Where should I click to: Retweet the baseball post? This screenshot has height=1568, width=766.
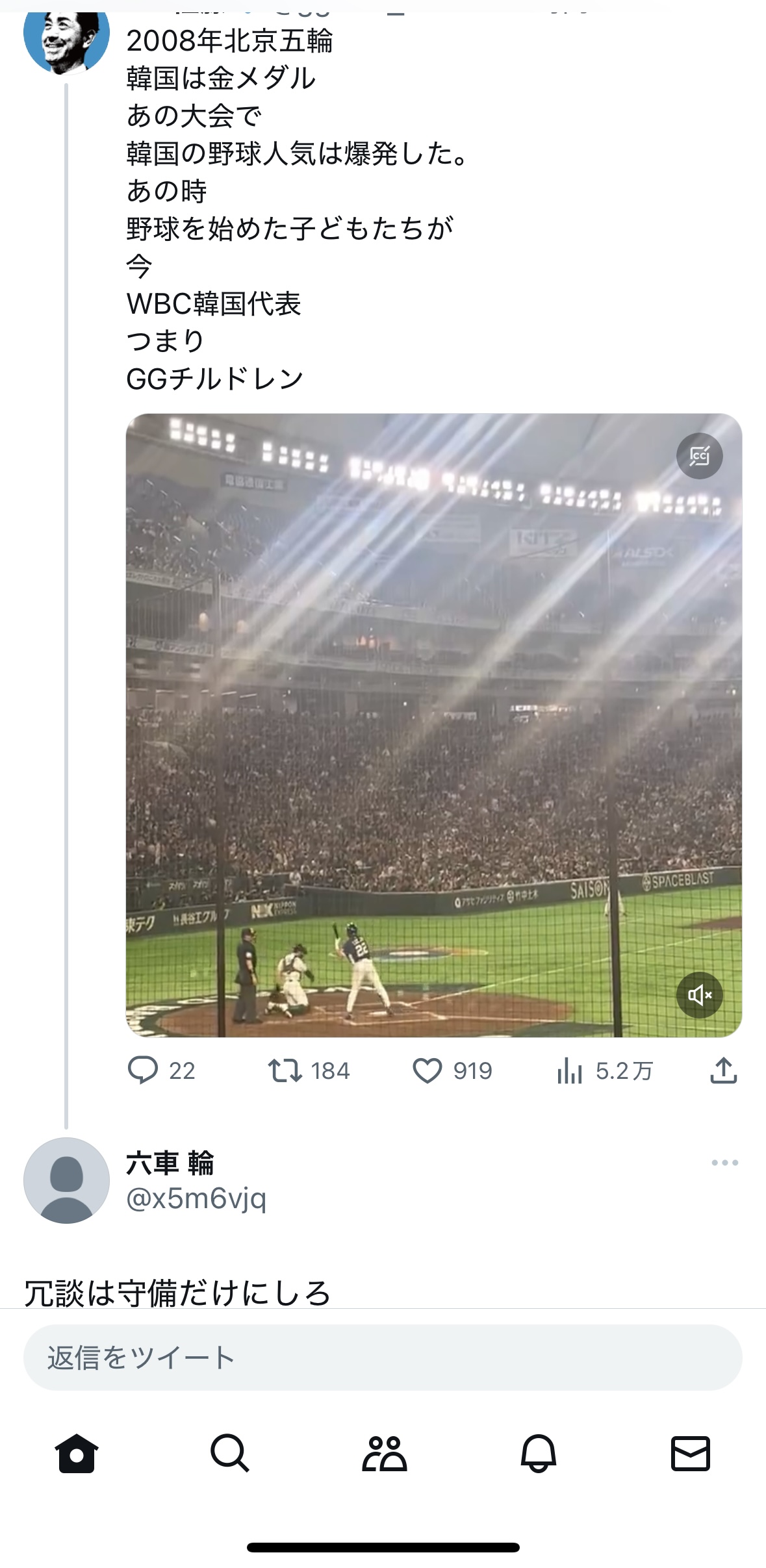pyautogui.click(x=285, y=1070)
